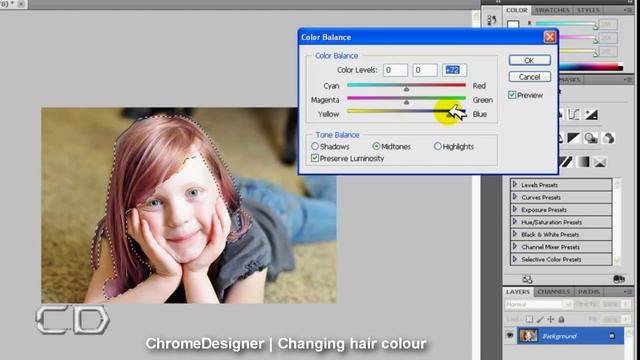Expand Levels Presets
This screenshot has height=360, width=640.
(x=515, y=184)
